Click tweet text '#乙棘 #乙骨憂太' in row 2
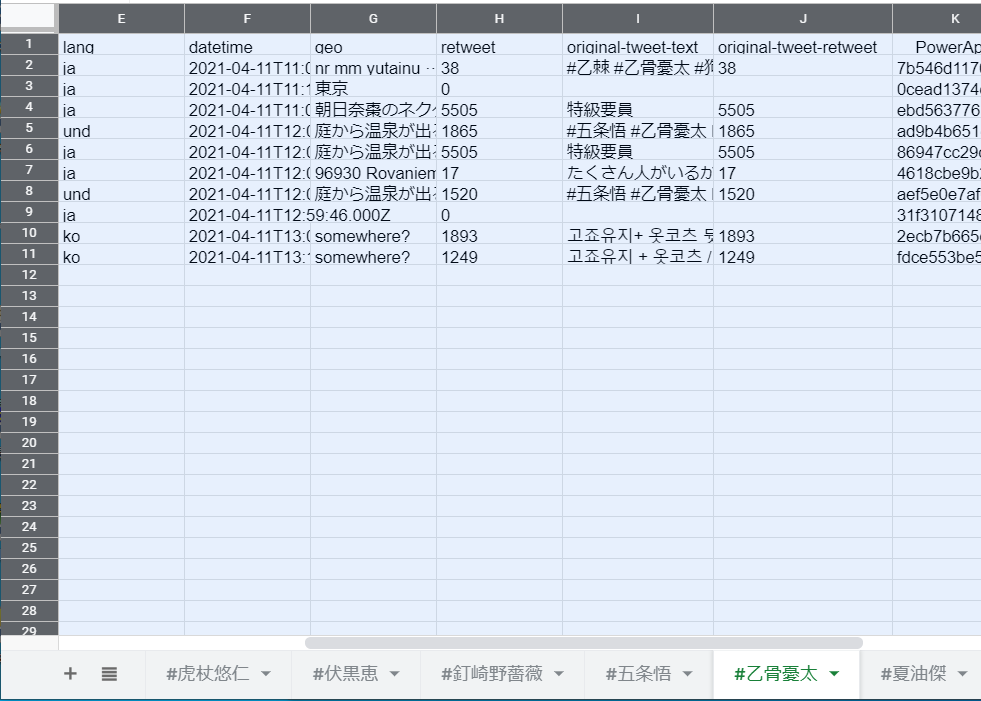The image size is (981, 701). [x=638, y=65]
